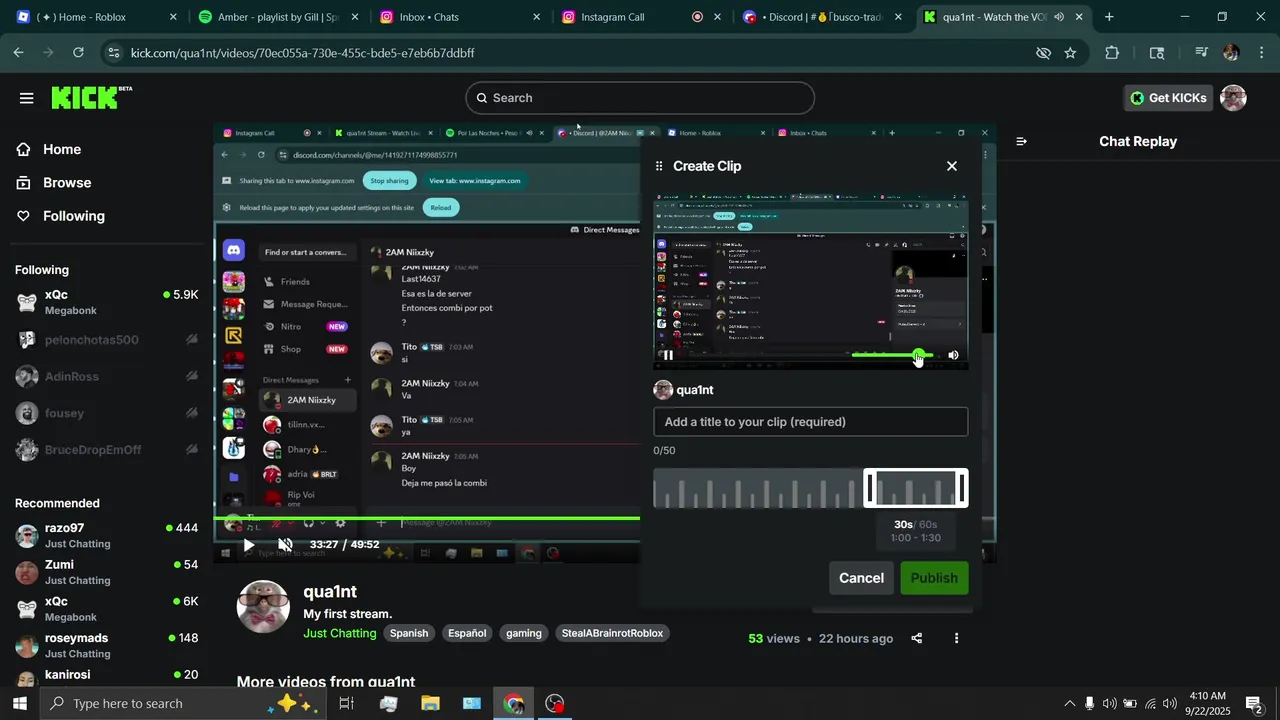Click the right clip trim handle
The height and width of the screenshot is (720, 1280).
tap(962, 489)
